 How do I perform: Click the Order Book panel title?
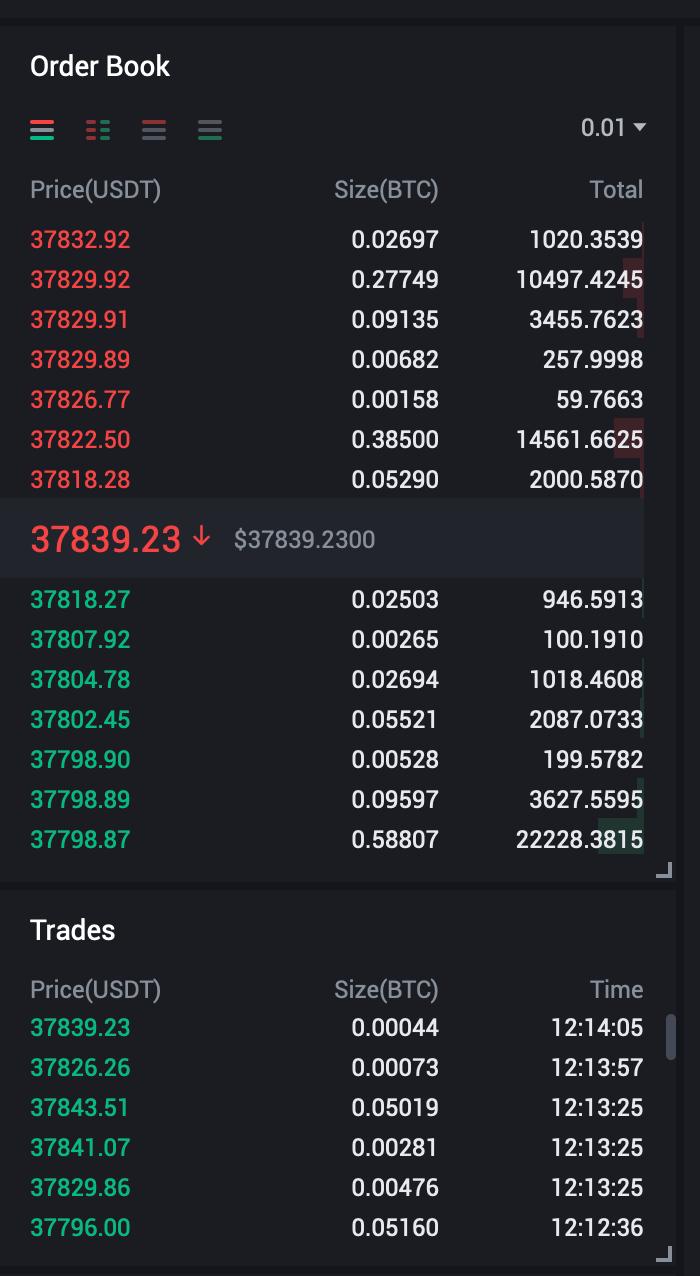(100, 66)
